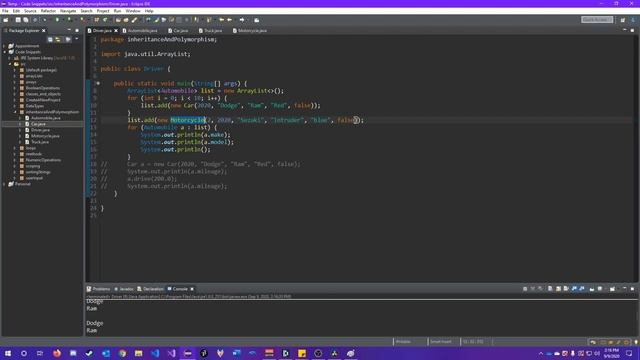Screen dimensions: 640x360
Task: Expand the arrayLists package
Action: tap(15, 76)
